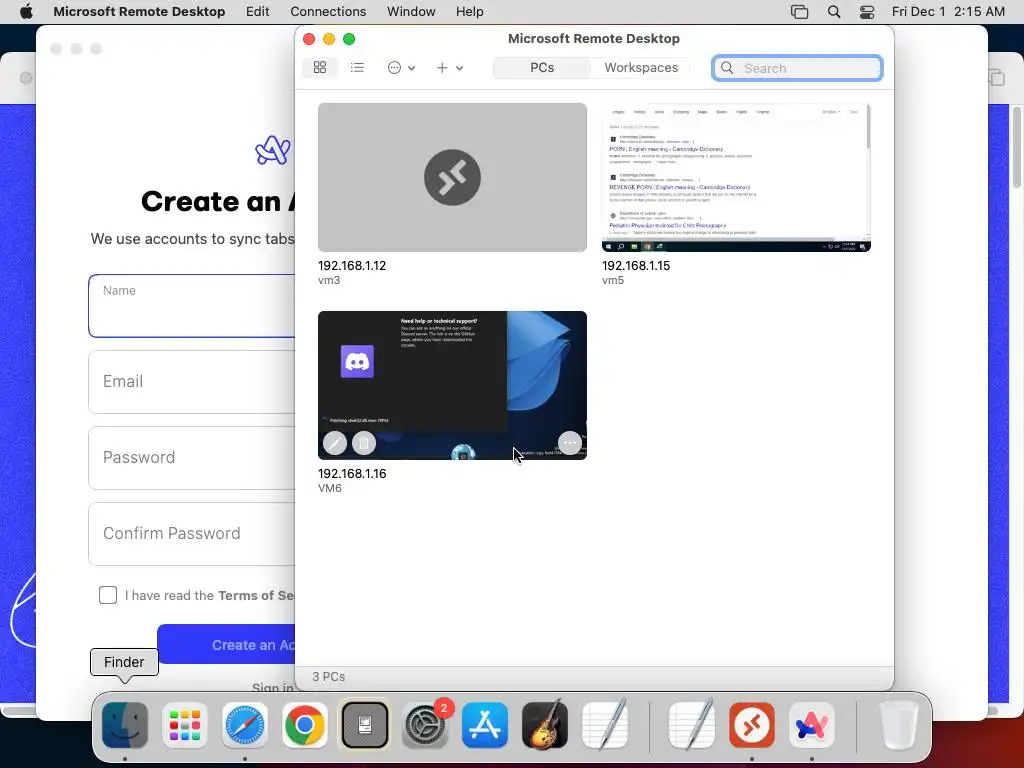Click the vm3 name label
The height and width of the screenshot is (768, 1024).
(329, 280)
